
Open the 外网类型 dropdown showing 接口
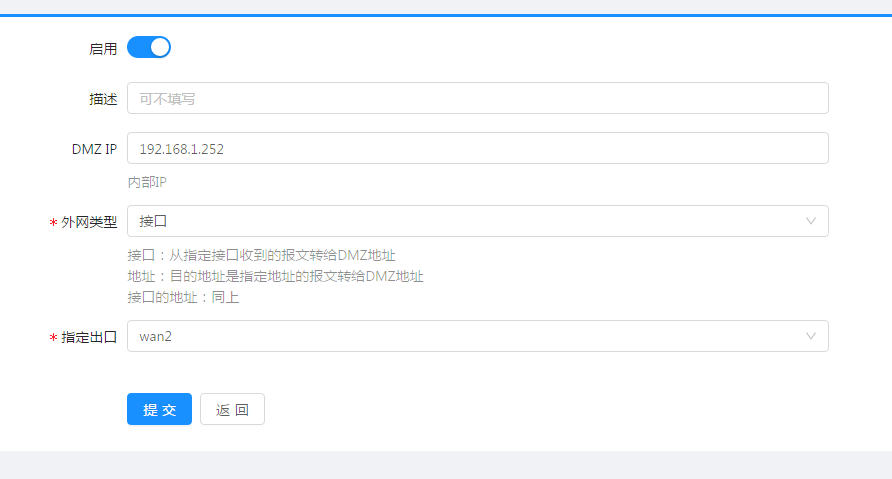(477, 221)
